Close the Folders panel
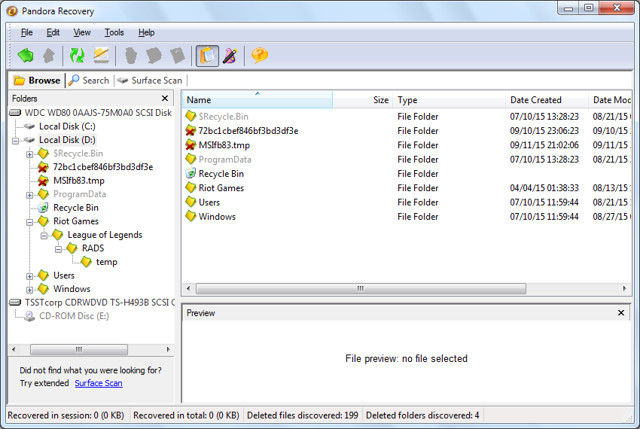 (167, 98)
